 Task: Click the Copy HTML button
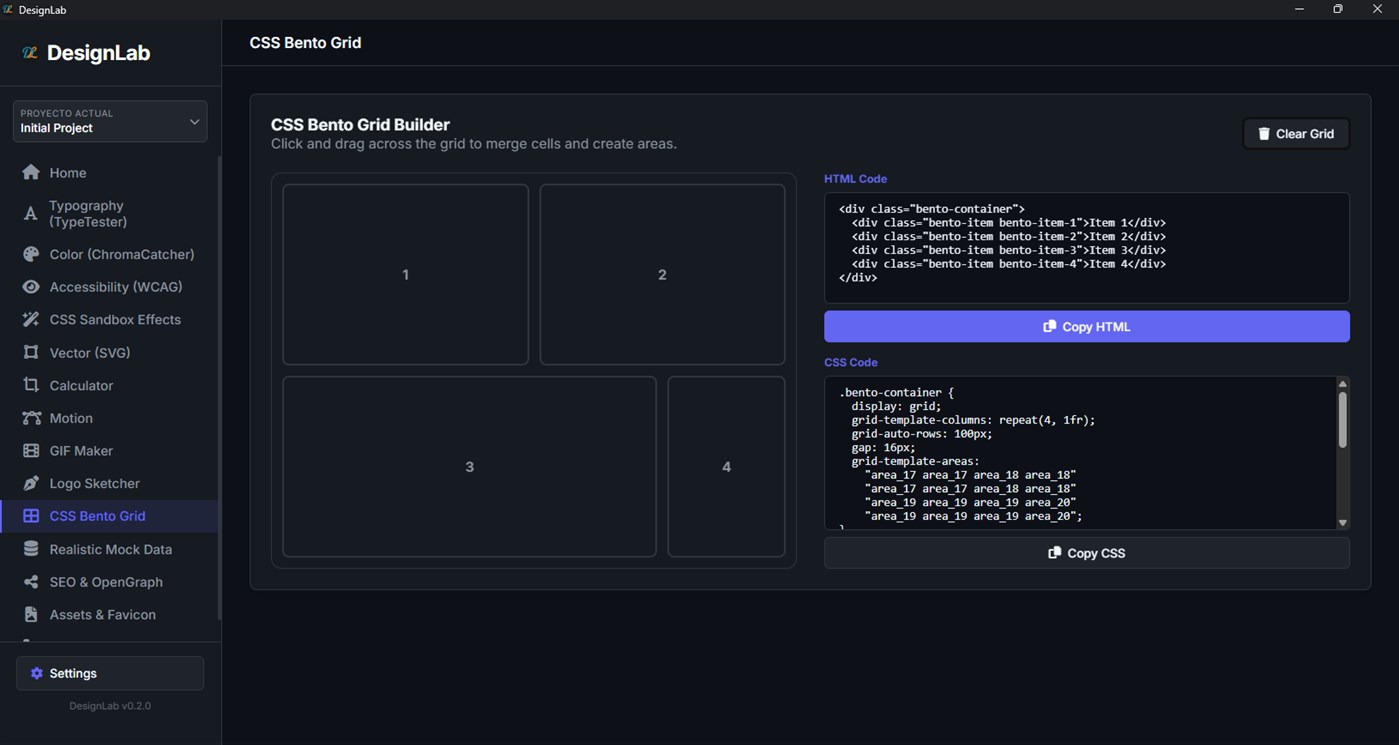(1087, 326)
